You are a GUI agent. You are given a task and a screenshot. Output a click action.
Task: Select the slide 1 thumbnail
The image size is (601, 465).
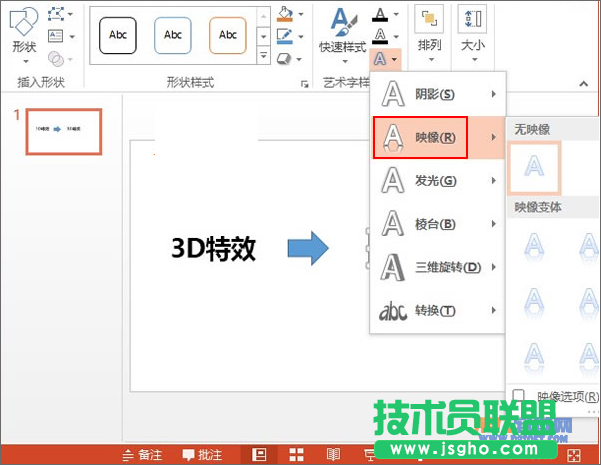click(64, 131)
